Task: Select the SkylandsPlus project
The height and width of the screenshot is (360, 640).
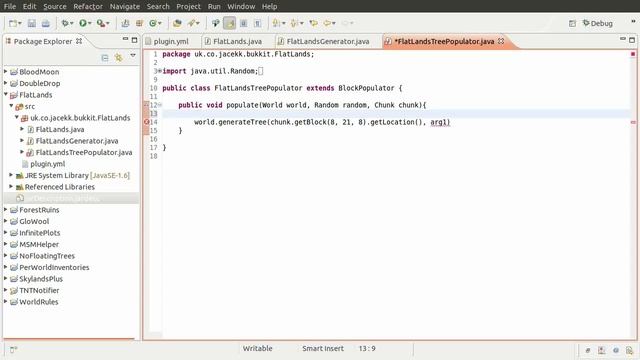Action: pyautogui.click(x=41, y=279)
